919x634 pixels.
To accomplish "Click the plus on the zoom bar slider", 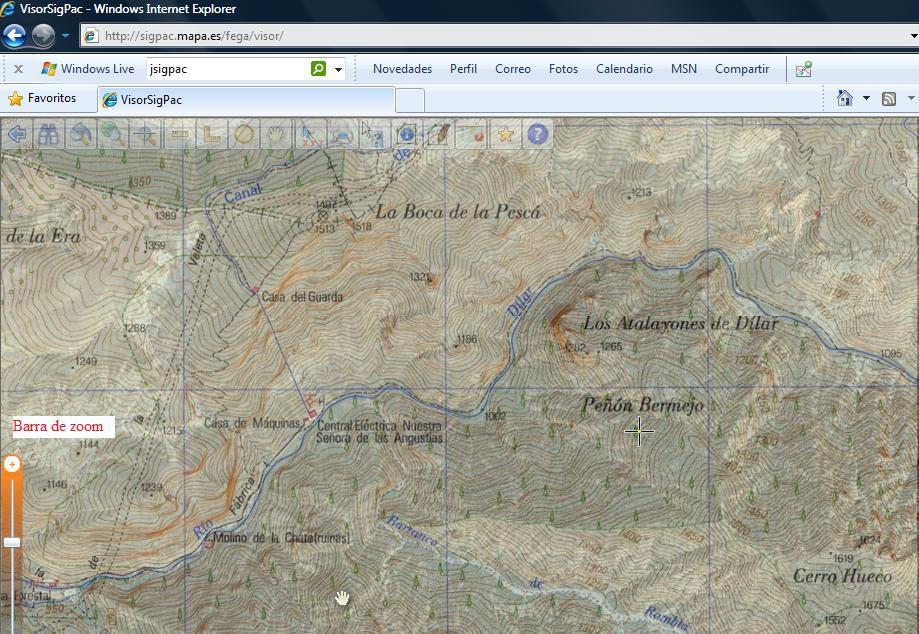I will click(10, 463).
